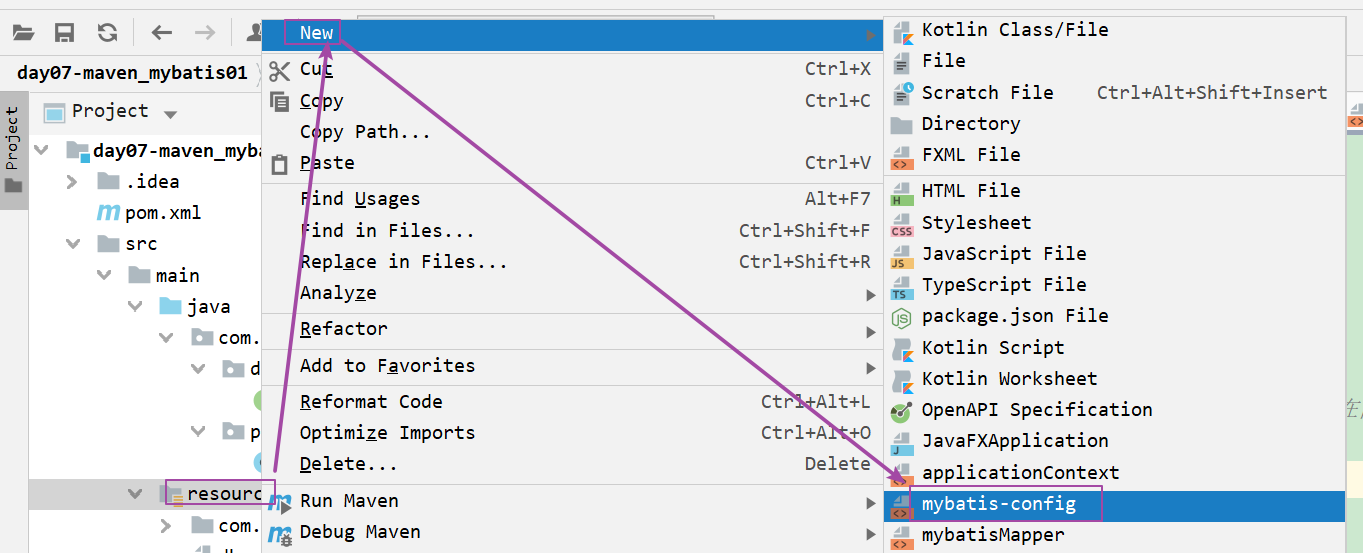The image size is (1363, 553).
Task: Click the Synchronize refresh icon
Action: (107, 33)
